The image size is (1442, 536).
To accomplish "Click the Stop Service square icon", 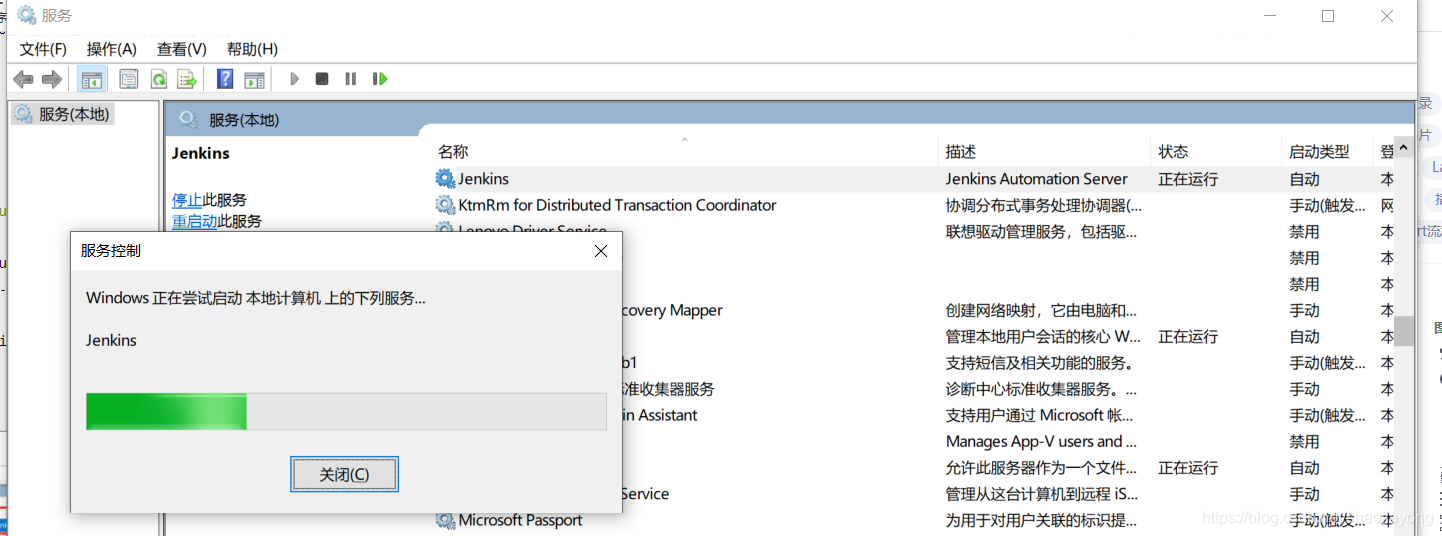I will [322, 79].
